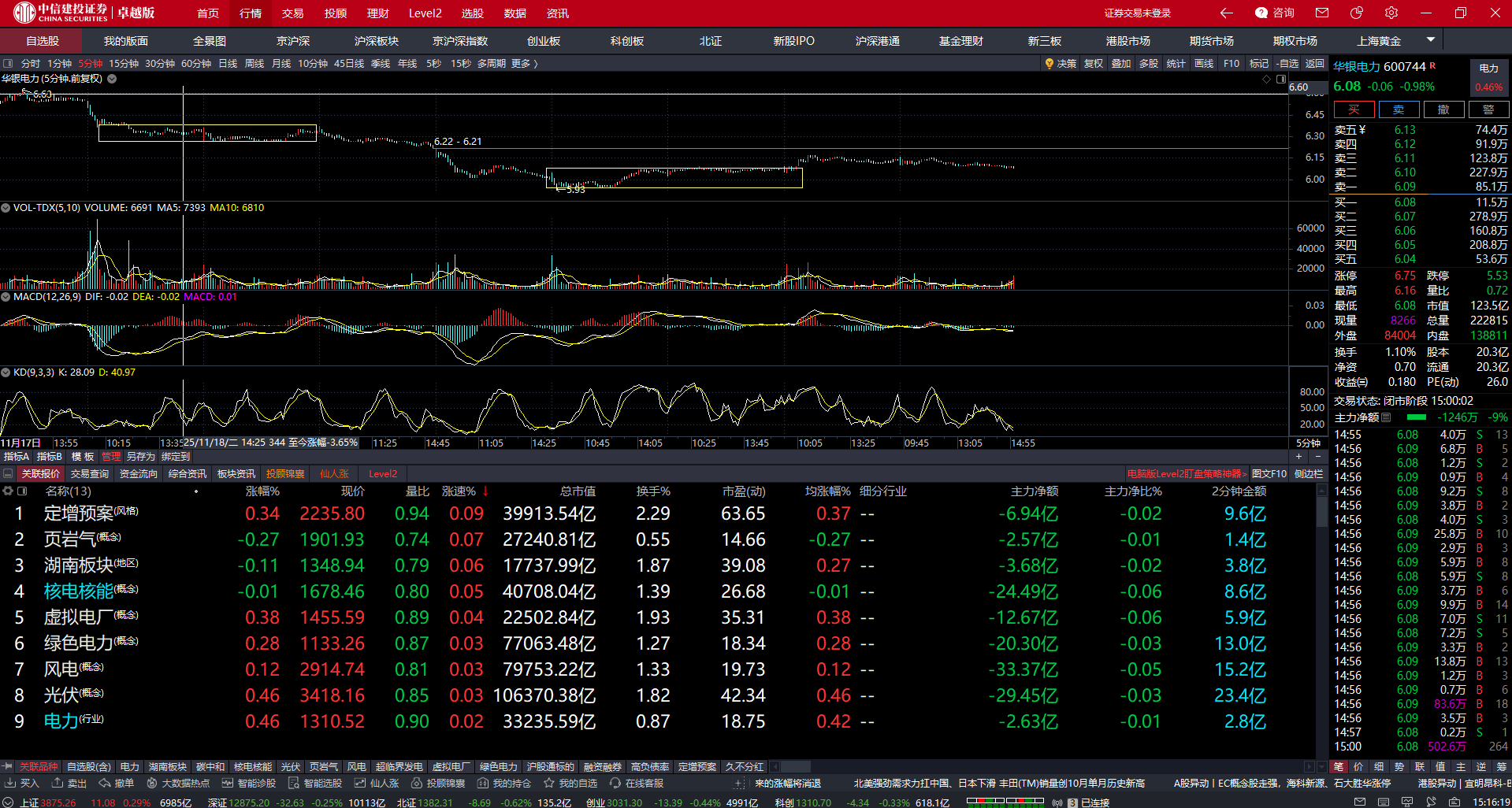Expand 更多 period options list
Image resolution: width=1512 pixels, height=808 pixels.
(525, 64)
